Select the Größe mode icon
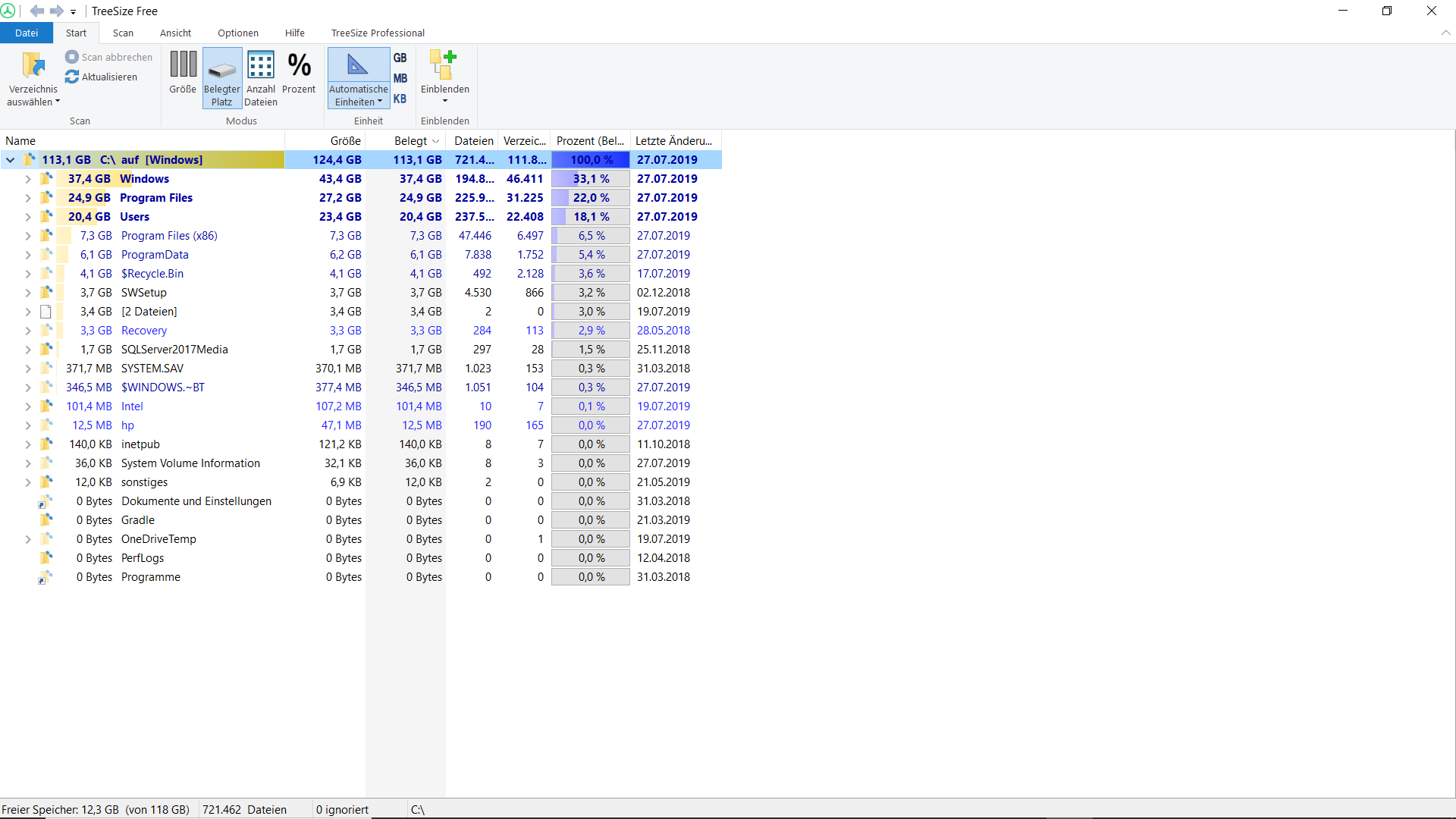 tap(183, 65)
